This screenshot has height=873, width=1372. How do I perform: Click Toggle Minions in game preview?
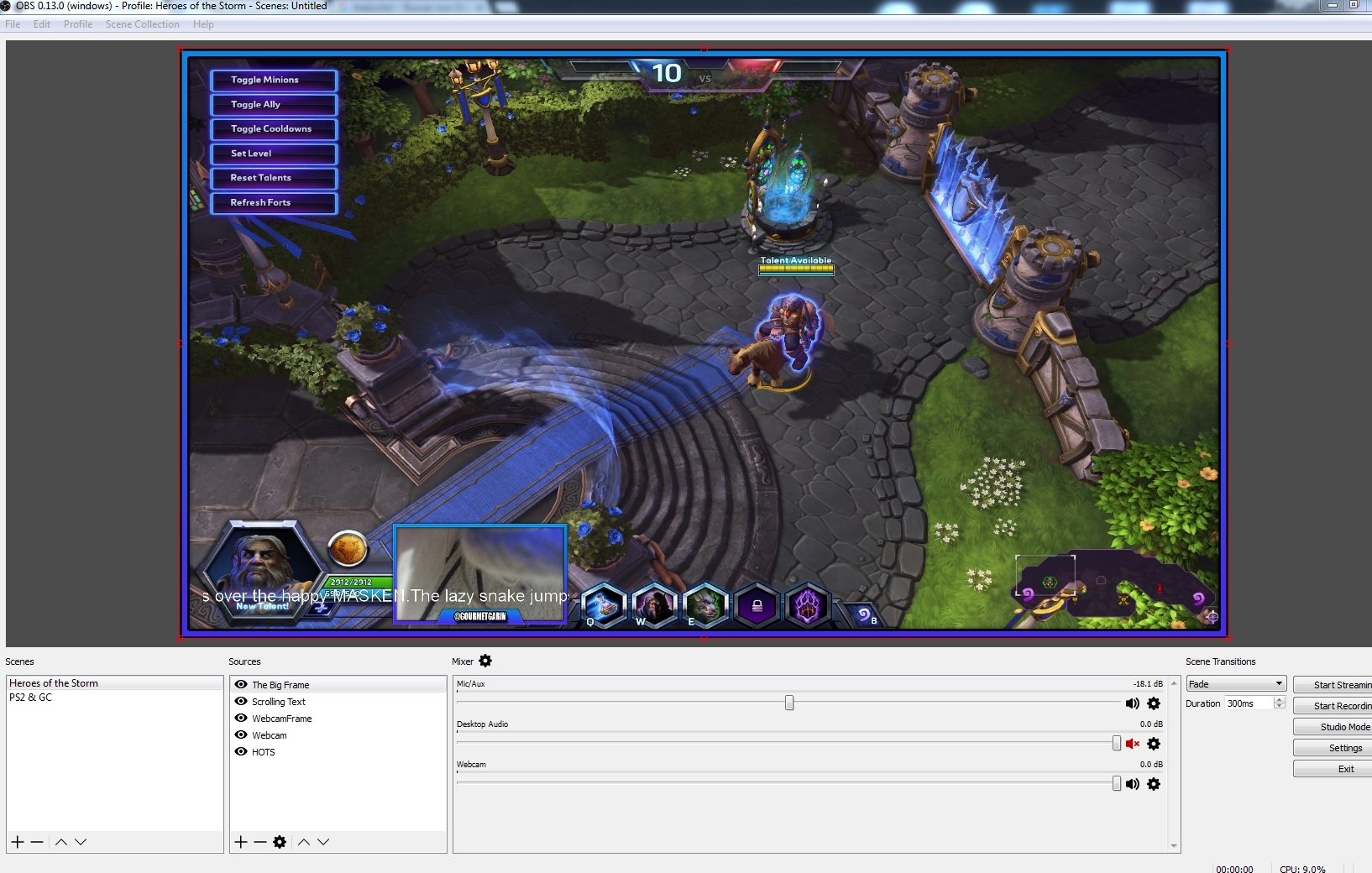(x=274, y=80)
